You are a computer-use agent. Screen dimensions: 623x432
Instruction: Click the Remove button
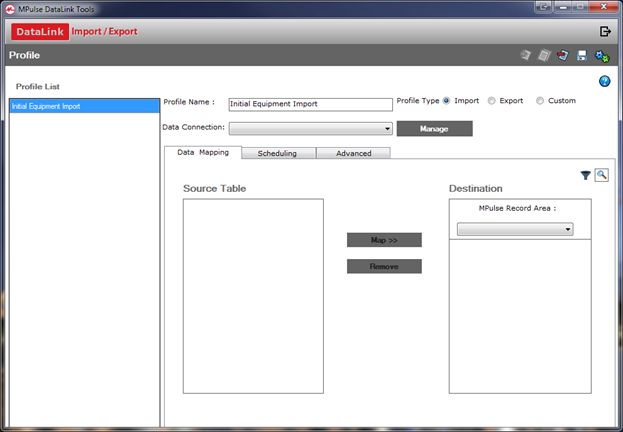click(384, 266)
